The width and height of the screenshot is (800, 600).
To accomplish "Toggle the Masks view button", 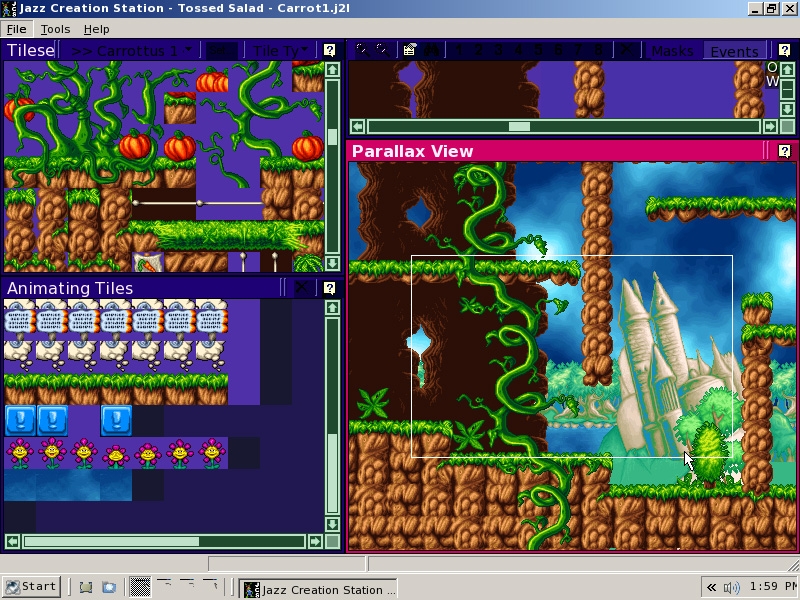I will (x=672, y=51).
